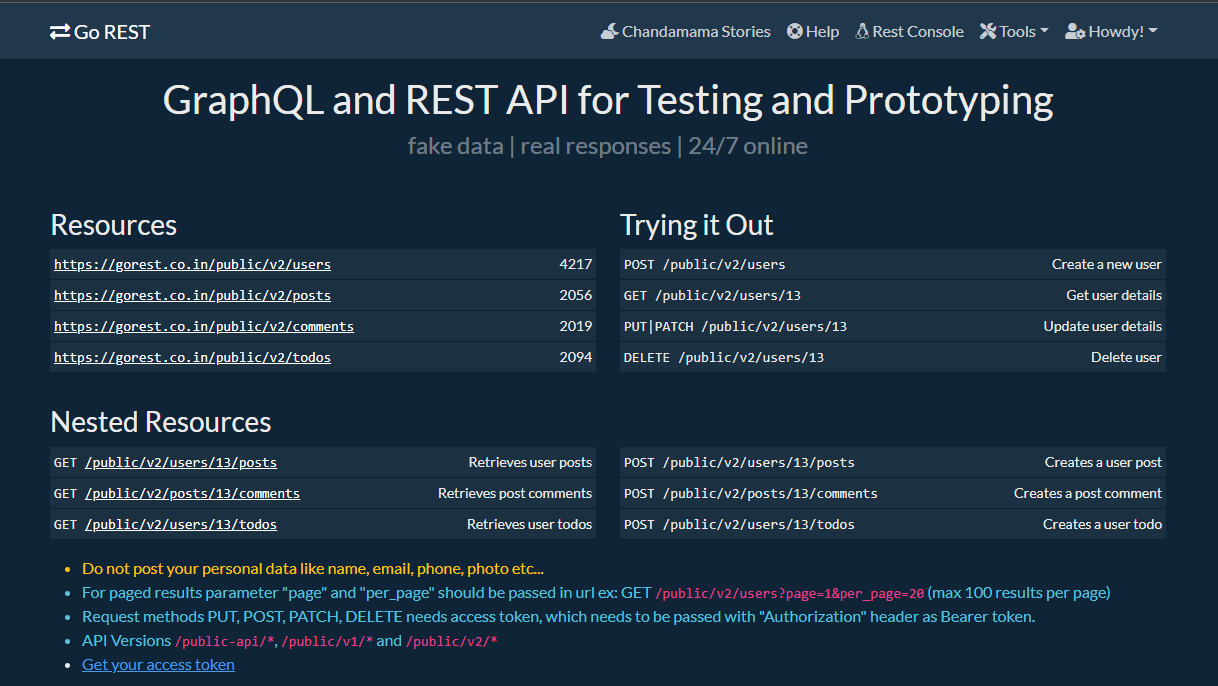
Task: Click the Chandamama Stories moon icon
Action: [609, 32]
